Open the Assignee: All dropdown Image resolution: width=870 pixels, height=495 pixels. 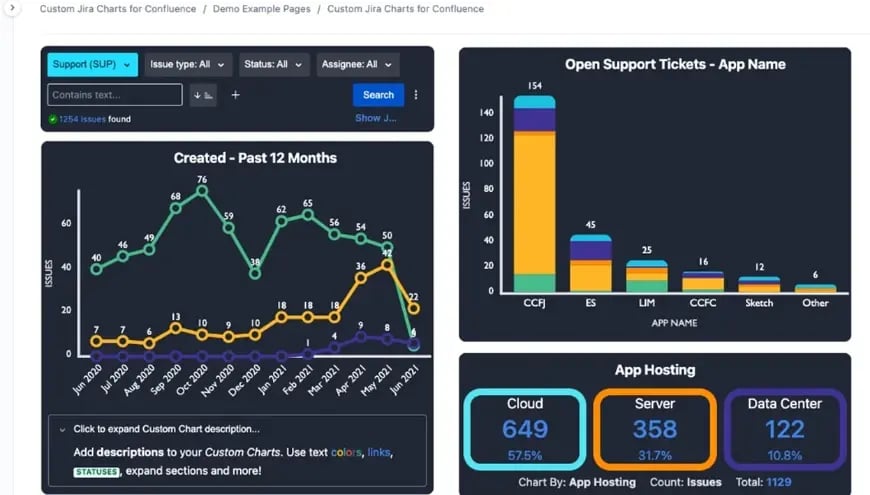coord(357,64)
